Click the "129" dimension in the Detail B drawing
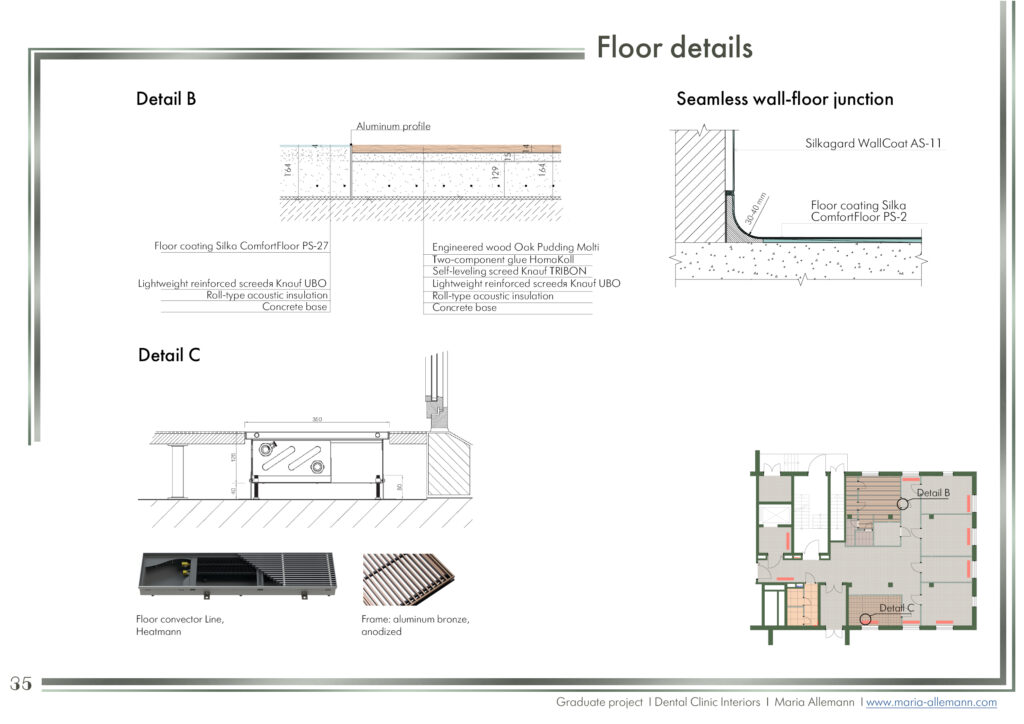 click(x=495, y=173)
